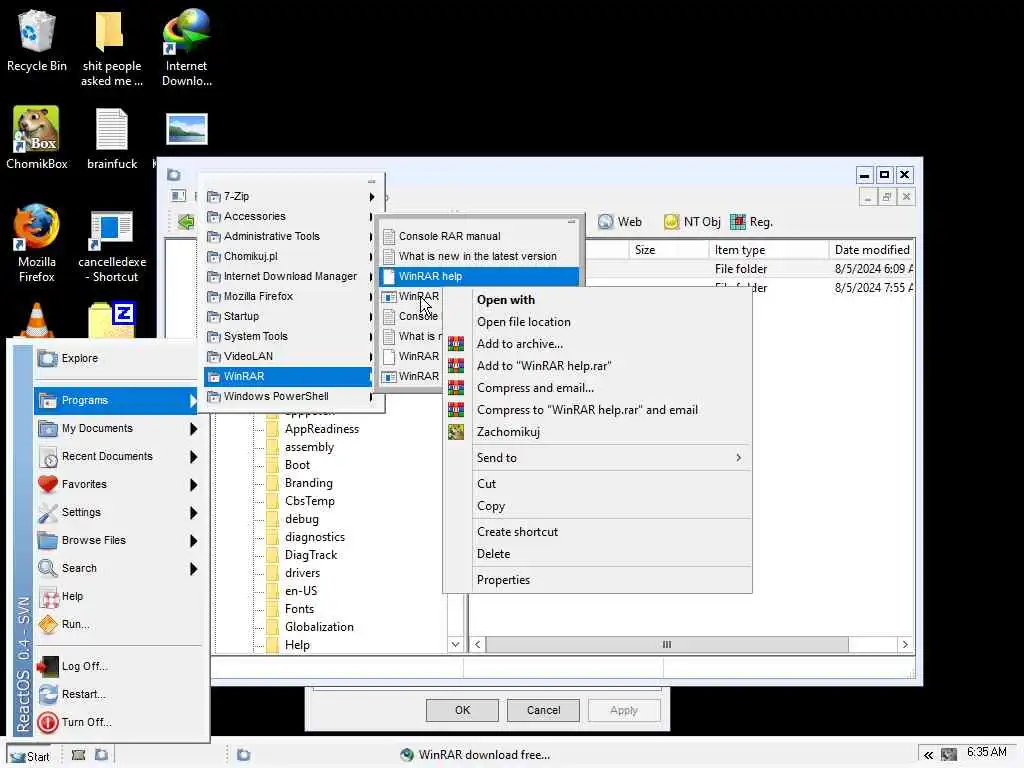This screenshot has width=1024, height=768.
Task: Open Console RAR manual entry
Action: point(479,236)
